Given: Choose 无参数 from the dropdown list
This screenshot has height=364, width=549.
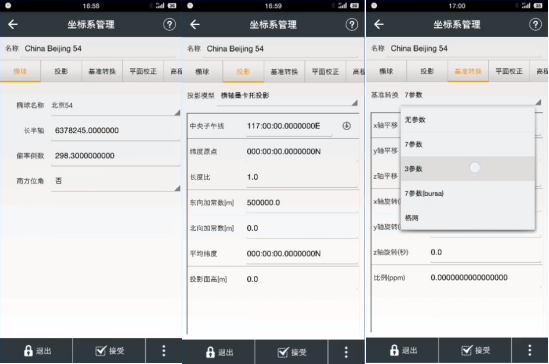Looking at the screenshot, I should click(x=468, y=120).
